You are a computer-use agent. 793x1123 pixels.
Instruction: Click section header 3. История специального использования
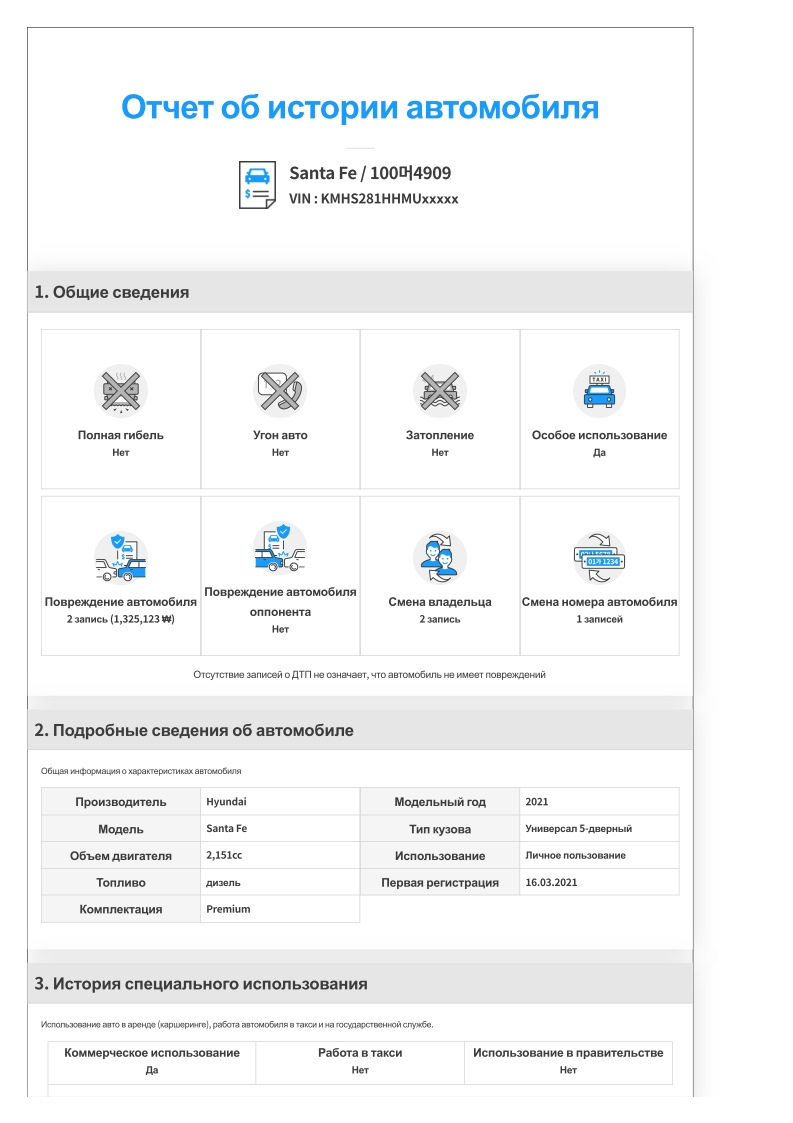point(360,984)
